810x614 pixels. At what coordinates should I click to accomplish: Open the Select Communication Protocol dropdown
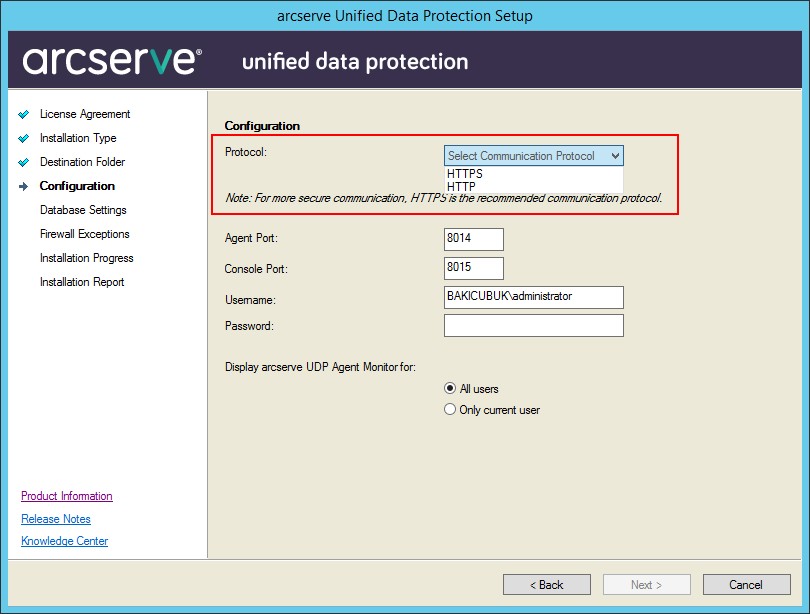coord(534,155)
